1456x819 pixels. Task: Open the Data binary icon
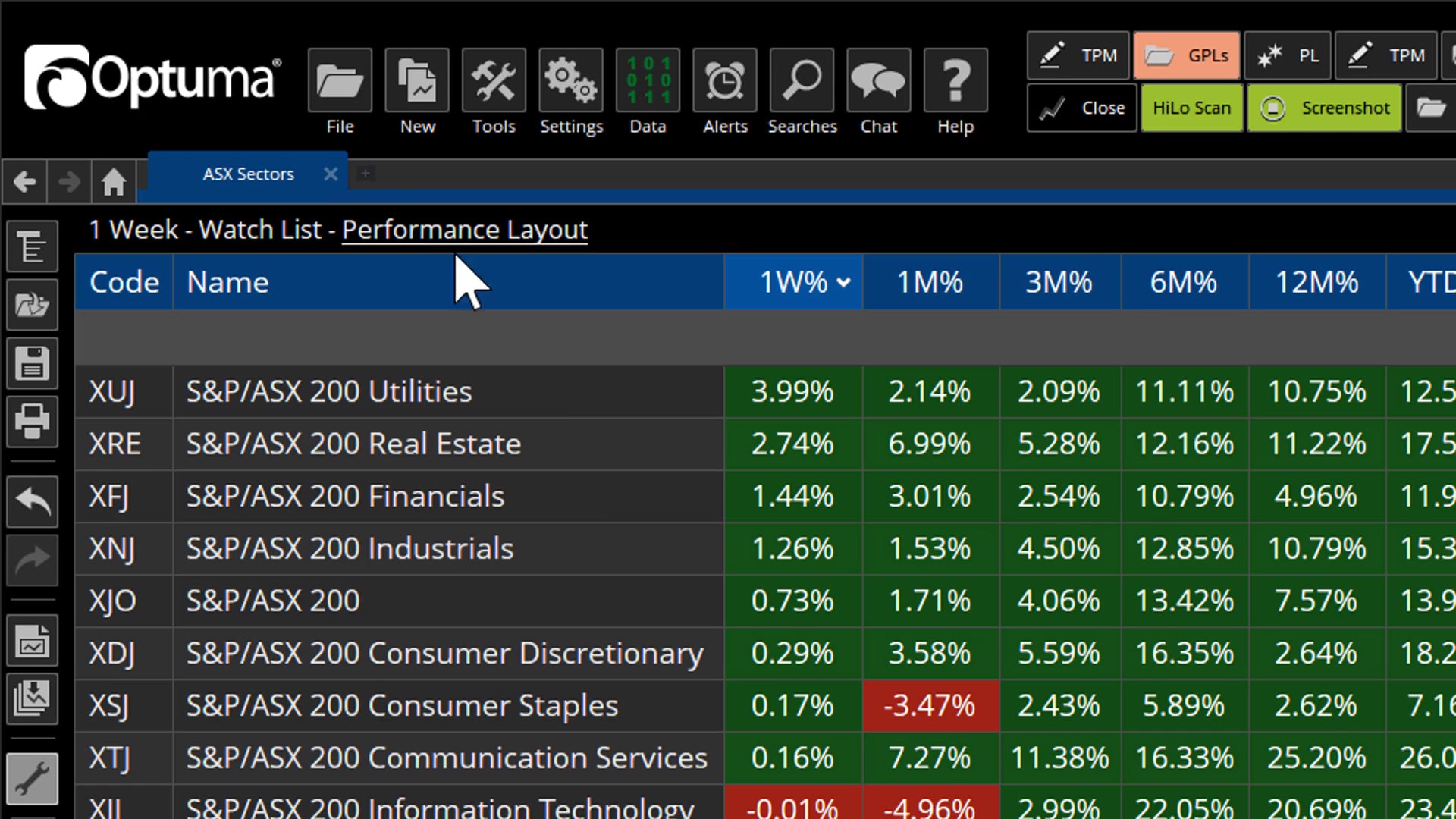[648, 80]
